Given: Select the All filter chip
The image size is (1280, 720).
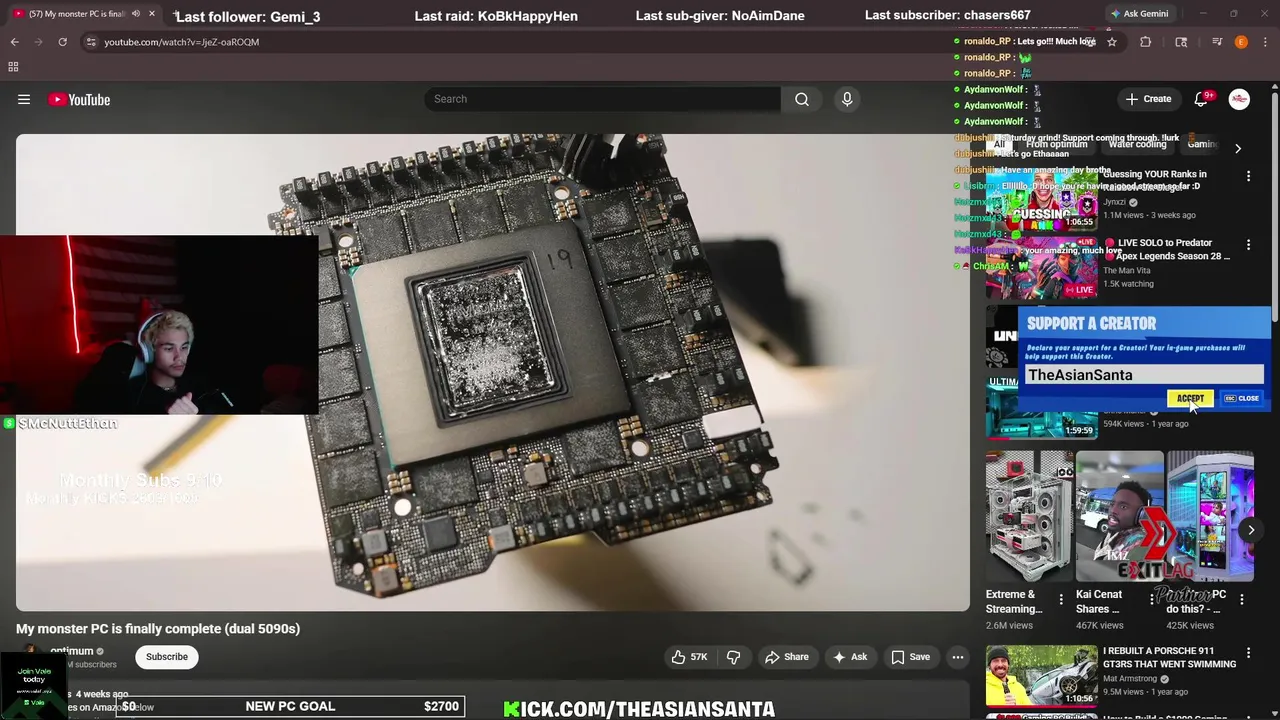Looking at the screenshot, I should (x=999, y=145).
